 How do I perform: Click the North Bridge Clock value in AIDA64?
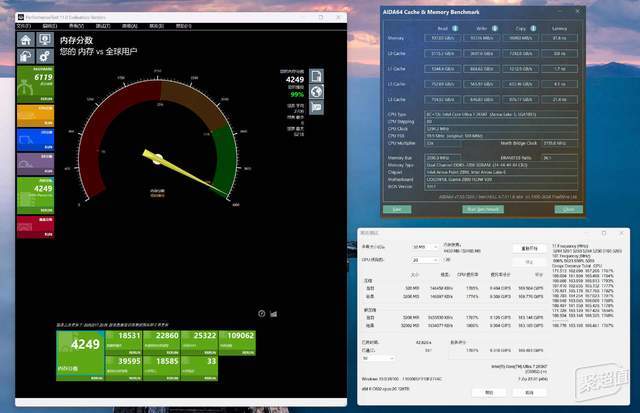click(x=559, y=143)
